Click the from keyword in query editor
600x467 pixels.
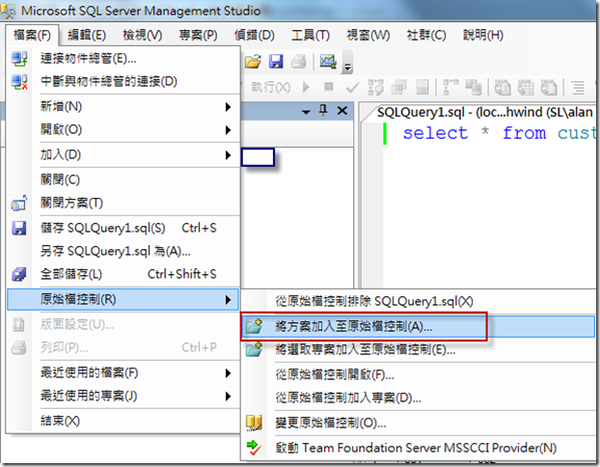click(524, 133)
